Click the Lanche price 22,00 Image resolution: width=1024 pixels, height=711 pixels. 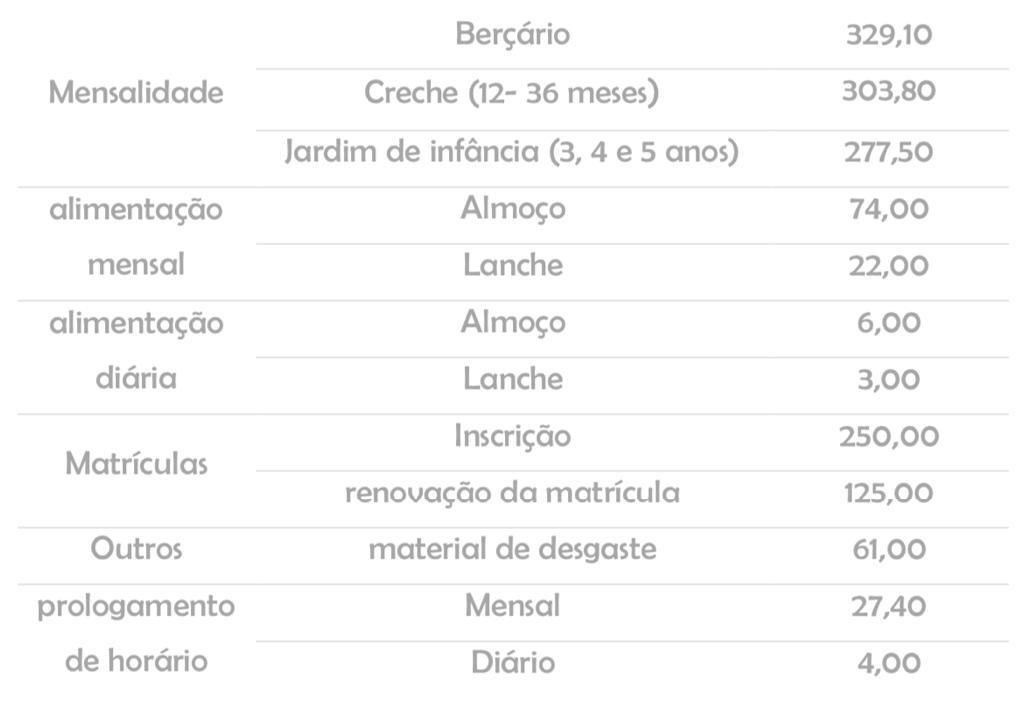tap(888, 266)
